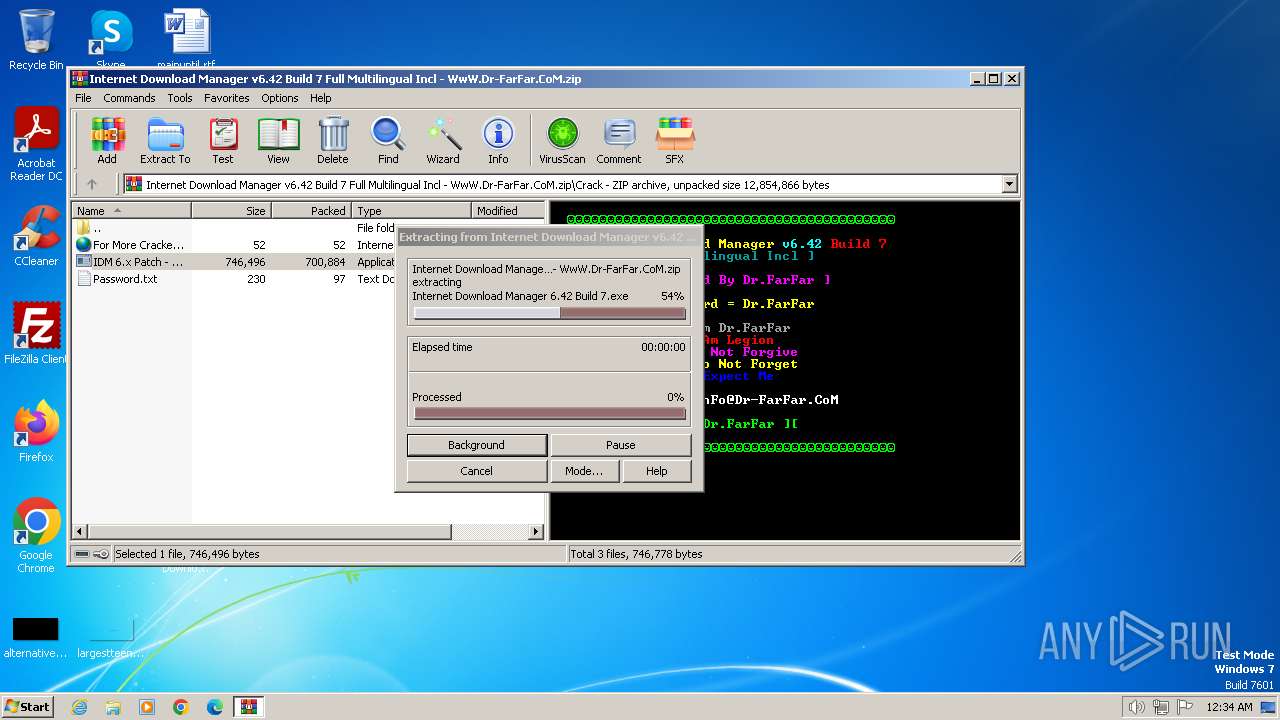Click the media player taskbar icon
The height and width of the screenshot is (720, 1280).
(x=147, y=707)
